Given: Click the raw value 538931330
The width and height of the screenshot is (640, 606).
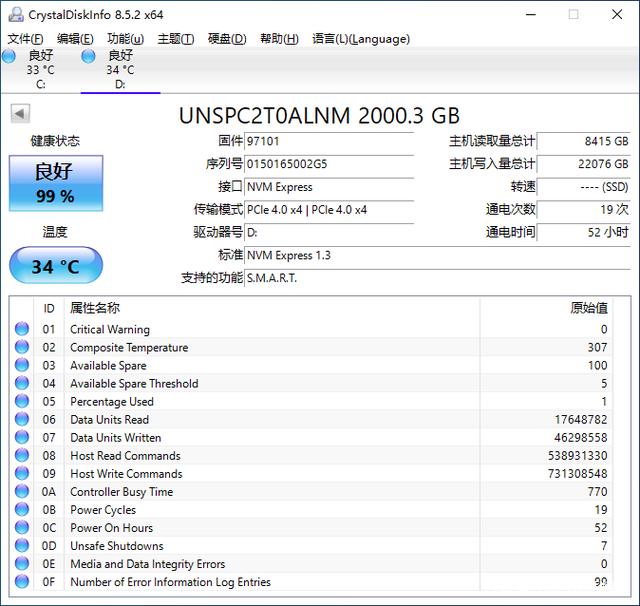Looking at the screenshot, I should click(x=577, y=455).
